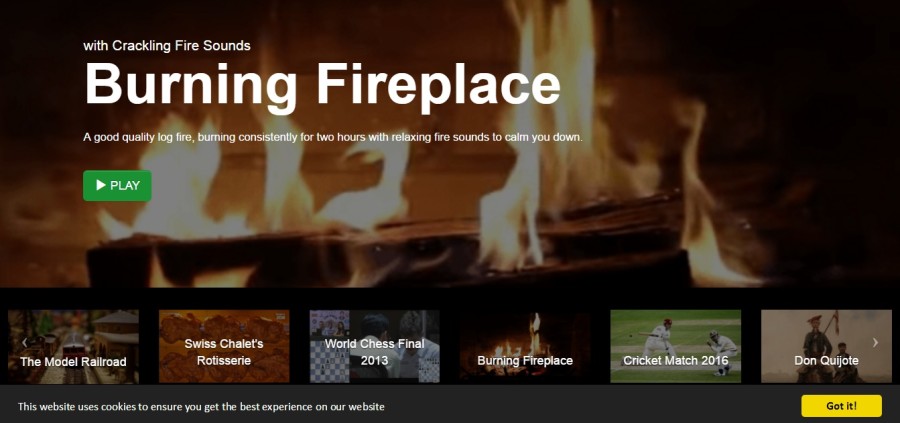Image resolution: width=900 pixels, height=423 pixels.
Task: Dismiss the cookie notice with Got it!
Action: [841, 406]
